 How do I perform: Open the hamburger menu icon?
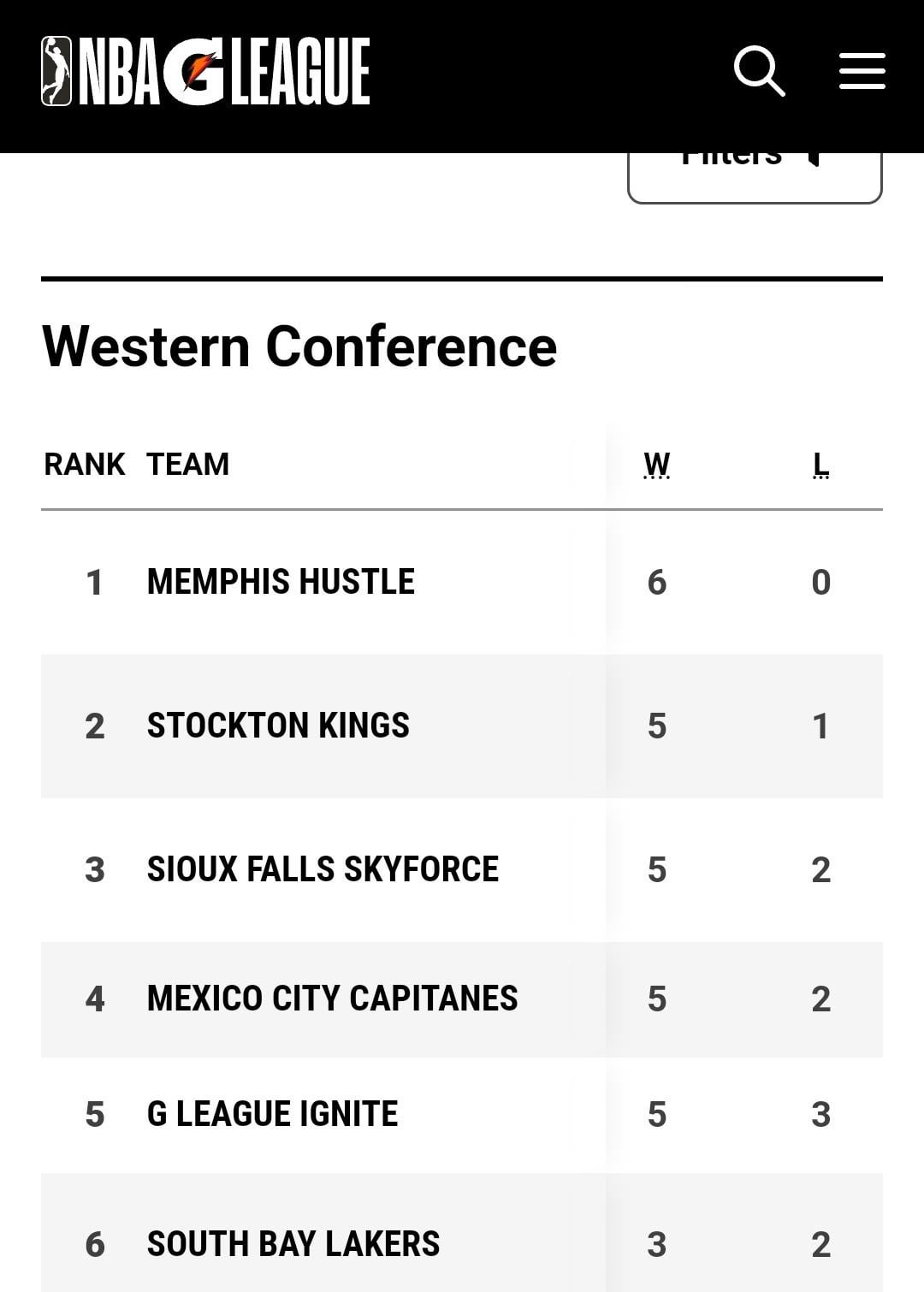coord(862,71)
